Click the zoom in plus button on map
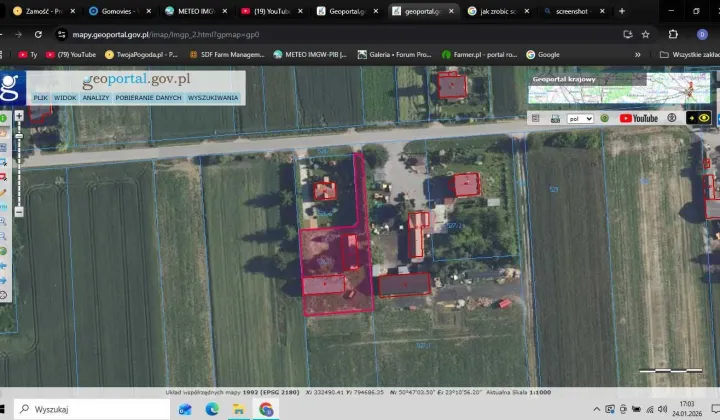 pyautogui.click(x=19, y=116)
